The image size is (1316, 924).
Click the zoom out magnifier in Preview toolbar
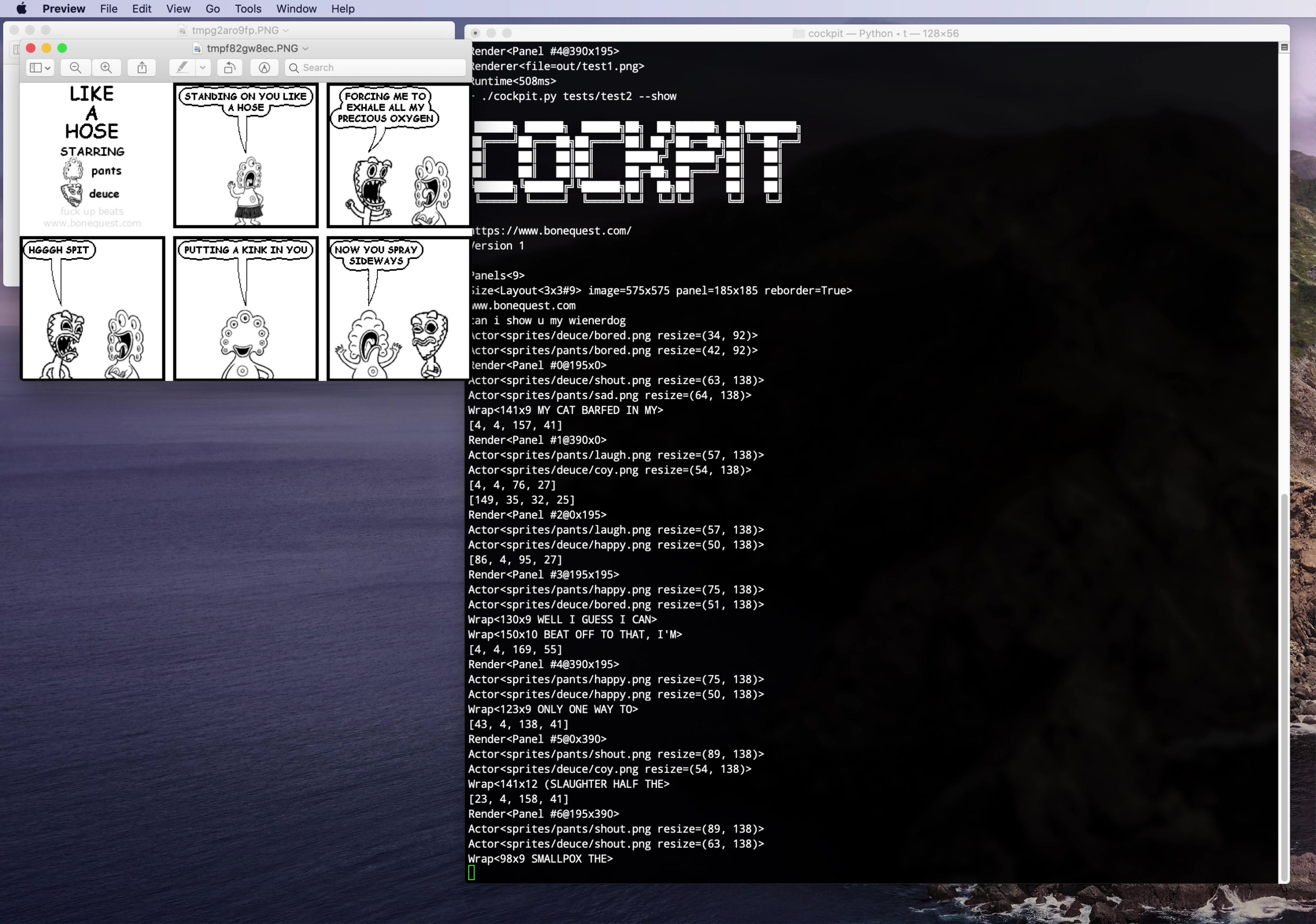click(x=75, y=68)
